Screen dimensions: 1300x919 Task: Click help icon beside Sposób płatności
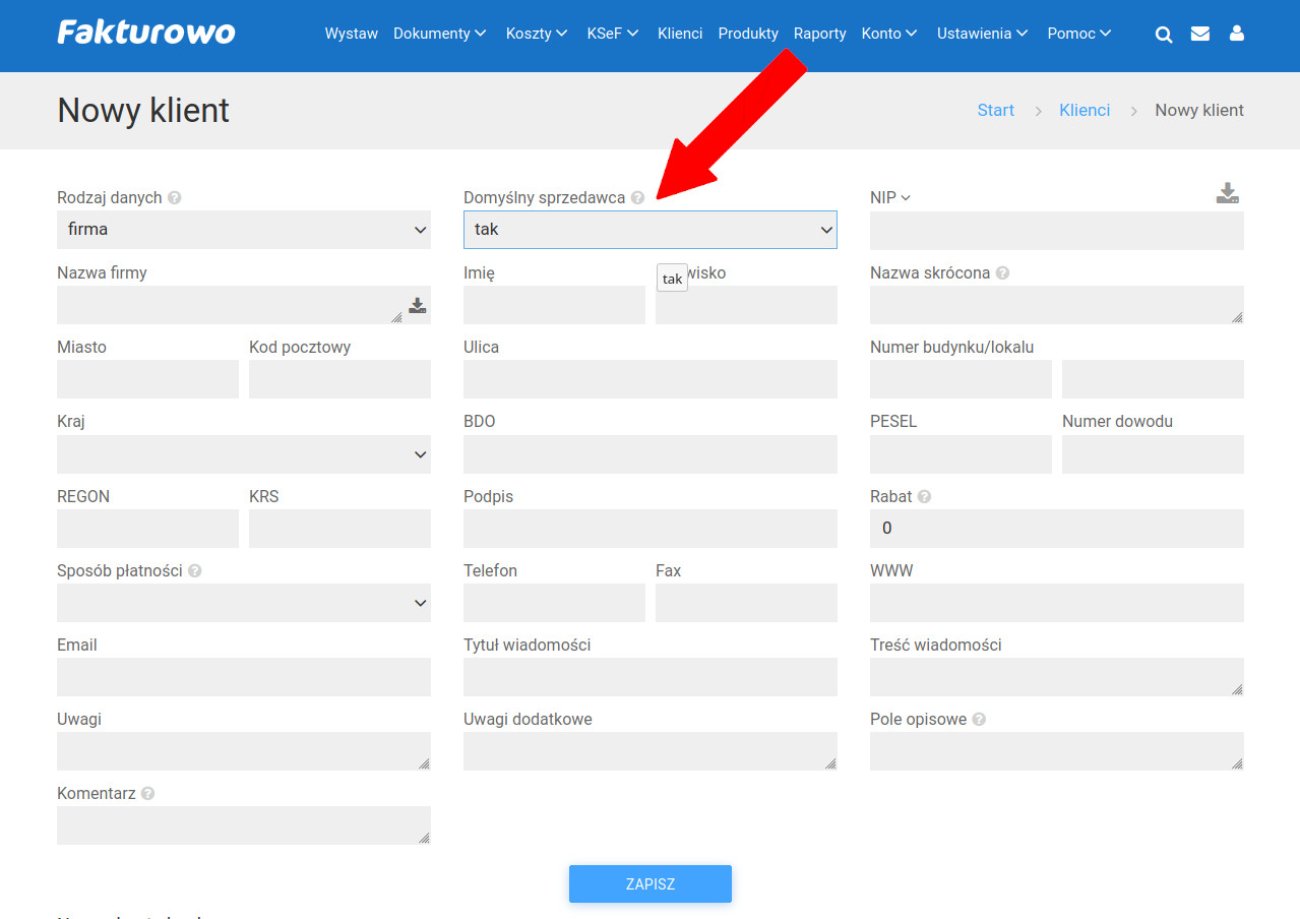pos(195,571)
